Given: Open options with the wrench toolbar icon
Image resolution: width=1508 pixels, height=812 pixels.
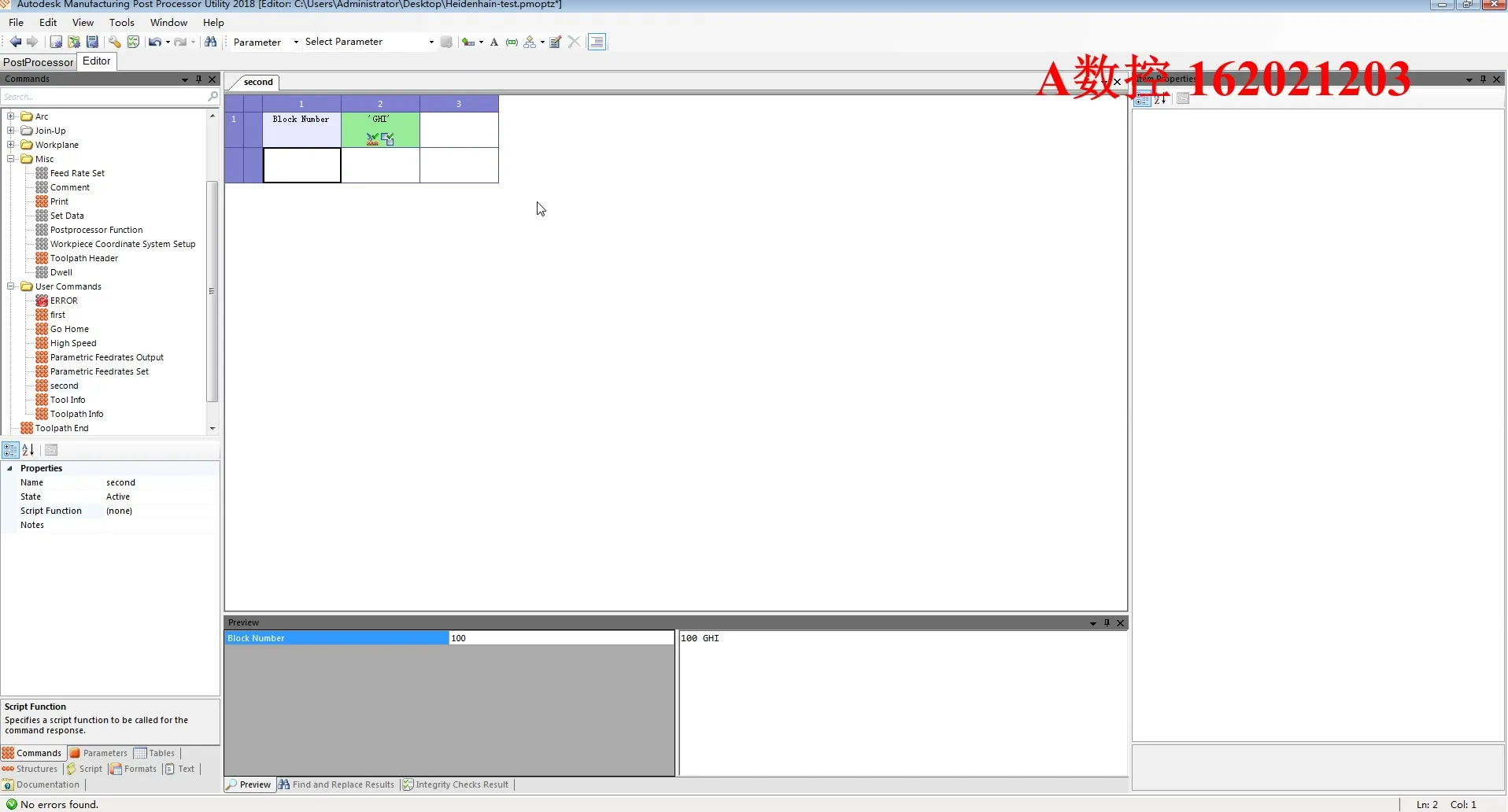Looking at the screenshot, I should tap(115, 42).
